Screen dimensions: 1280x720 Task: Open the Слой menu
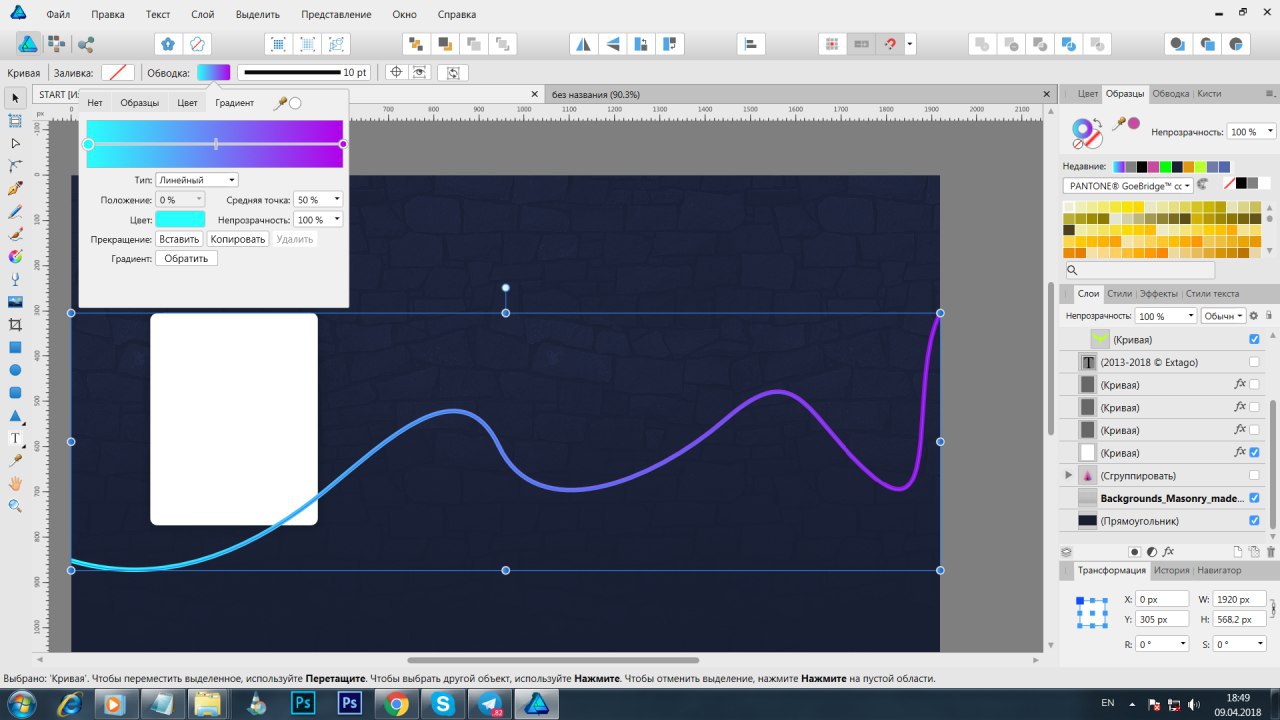coord(202,15)
